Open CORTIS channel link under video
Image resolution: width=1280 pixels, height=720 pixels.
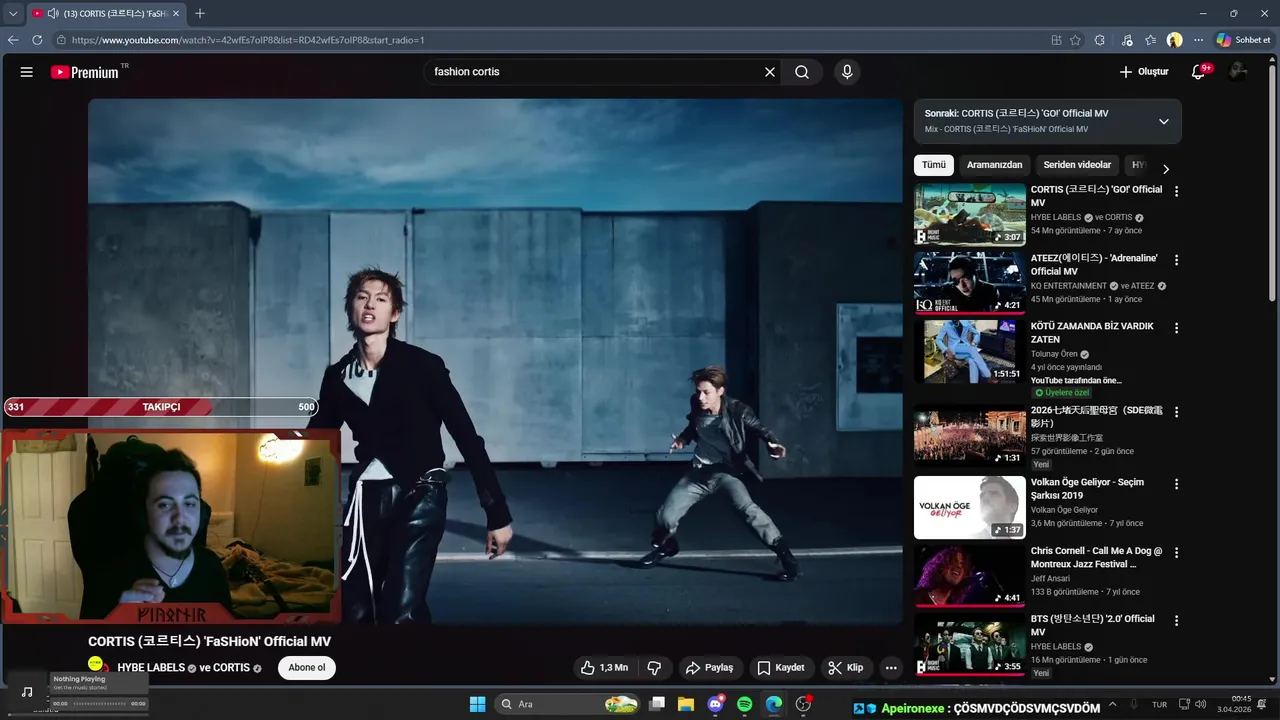click(231, 668)
